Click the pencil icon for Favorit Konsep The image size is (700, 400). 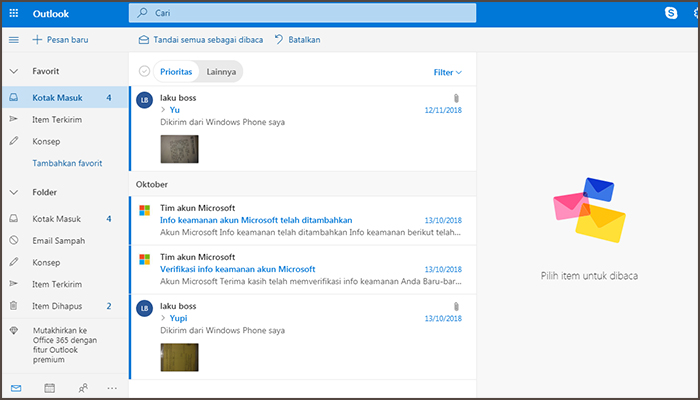(14, 141)
